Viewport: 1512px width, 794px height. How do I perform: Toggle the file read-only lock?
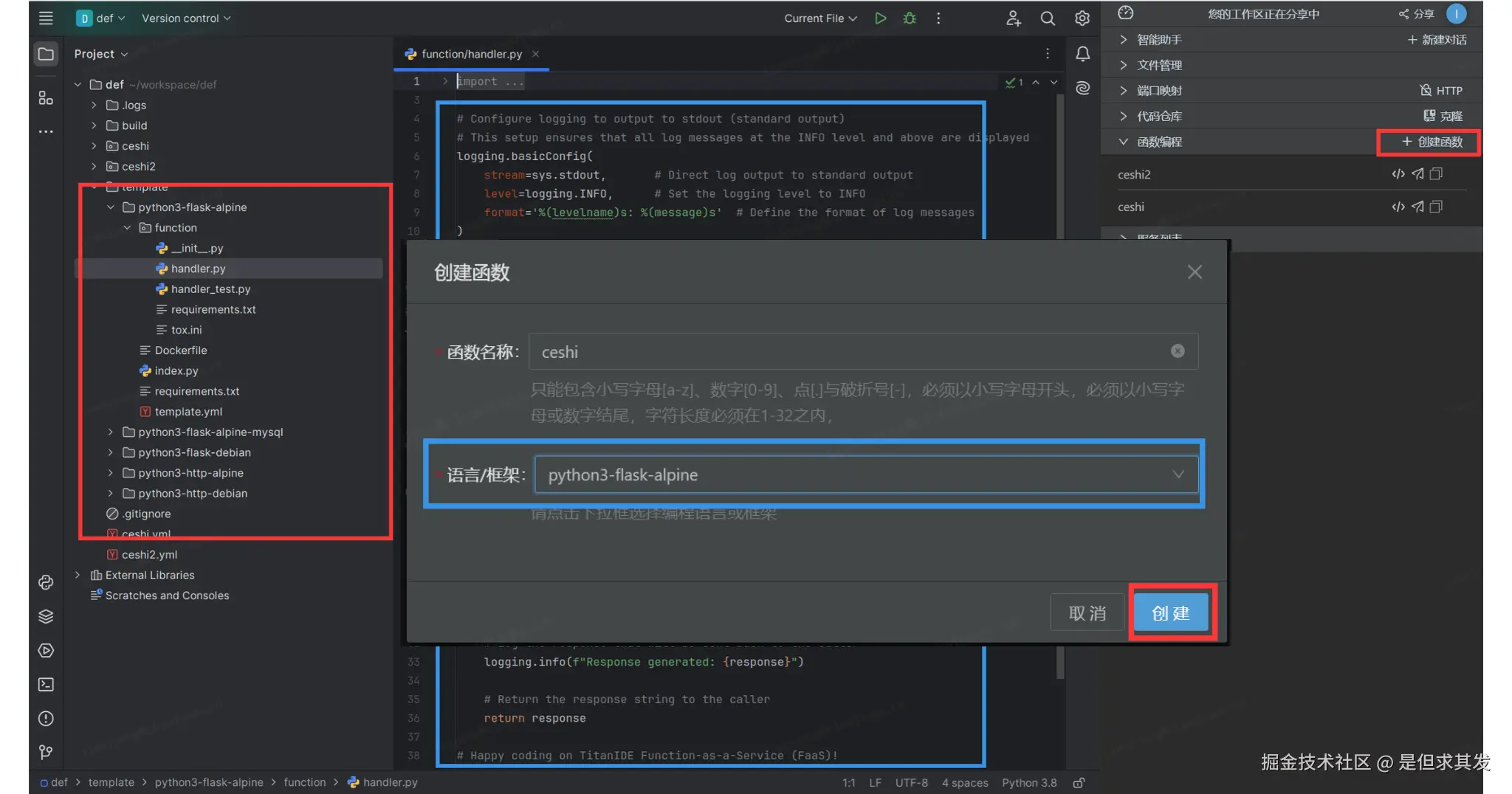click(x=1079, y=782)
